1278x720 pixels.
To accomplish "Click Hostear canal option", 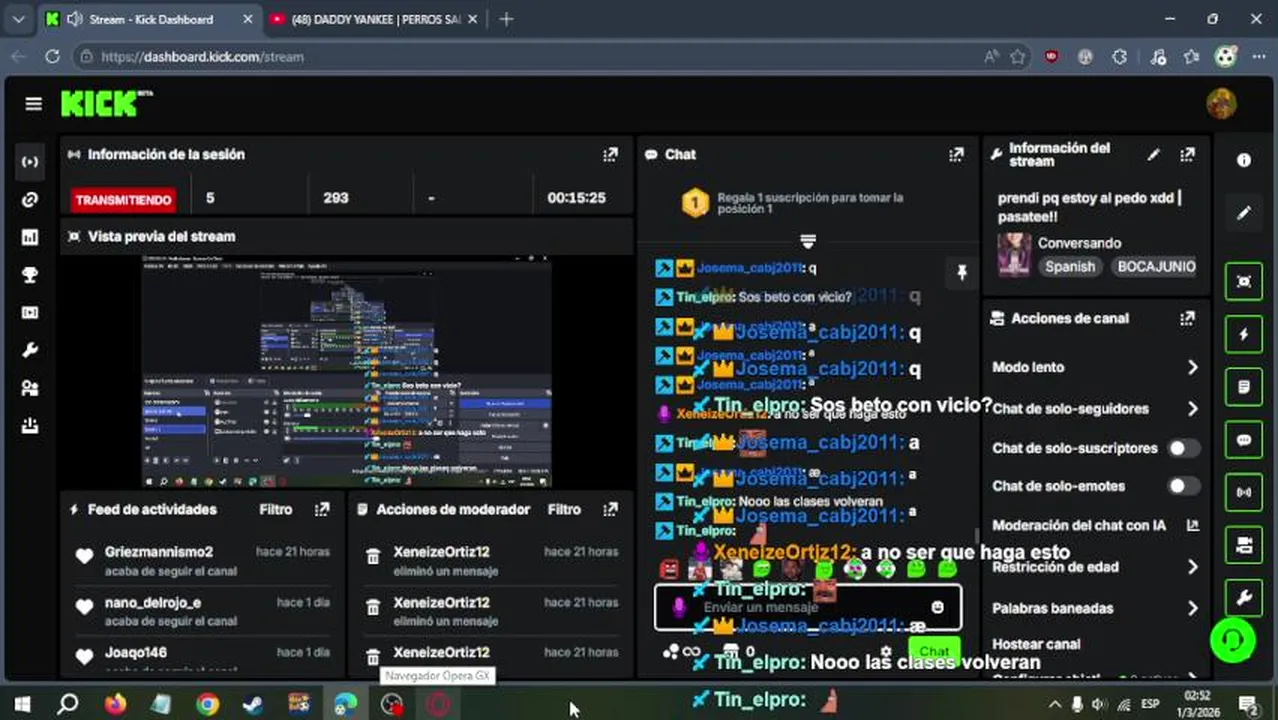I will tap(1036, 645).
